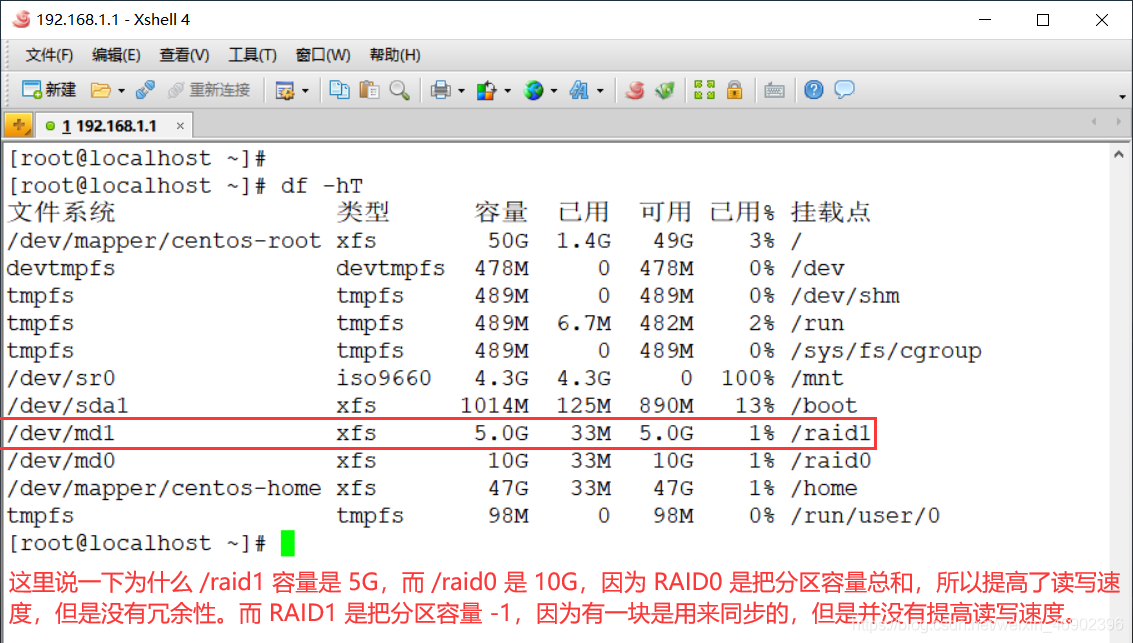Click the /dev/md0 device text
1133x643 pixels.
pyautogui.click(x=61, y=460)
